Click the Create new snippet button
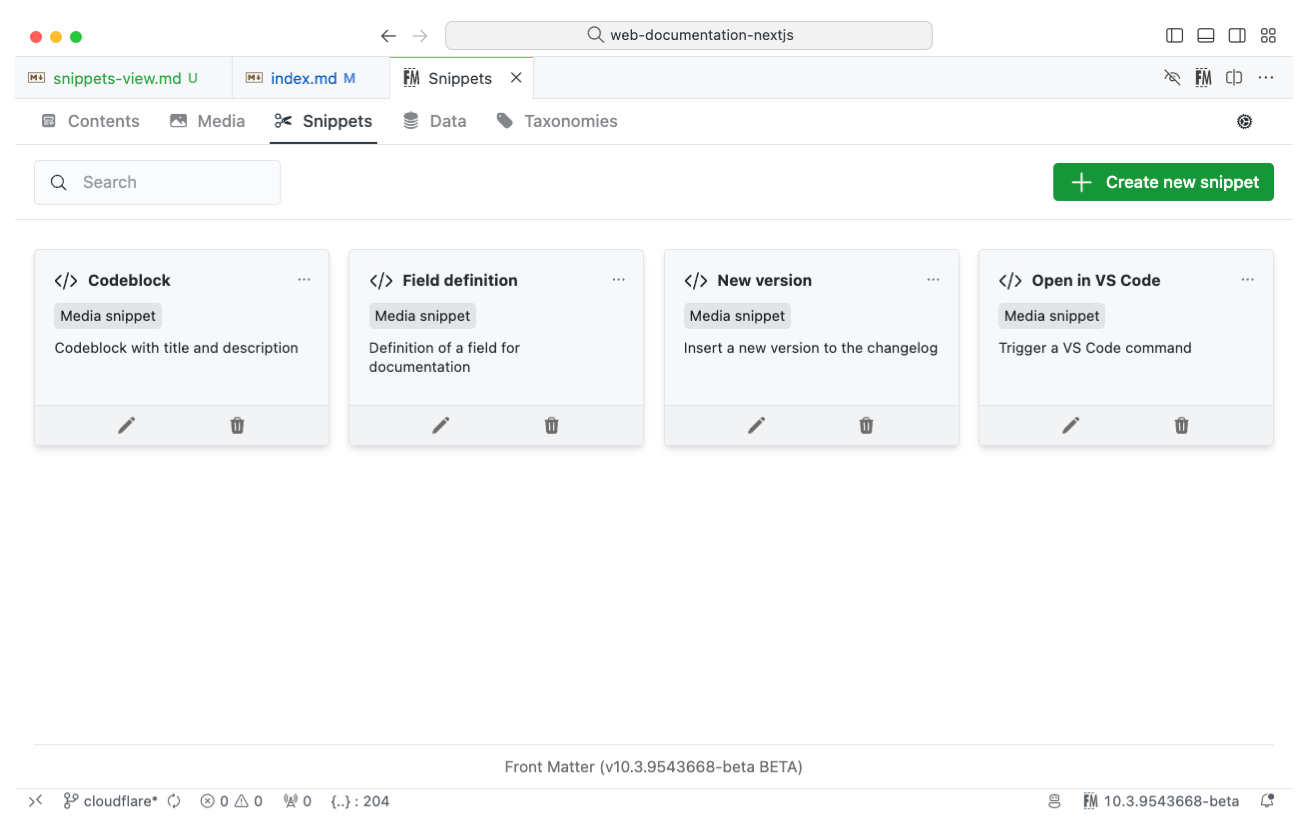Viewport: 1309px width, 831px height. (x=1163, y=182)
